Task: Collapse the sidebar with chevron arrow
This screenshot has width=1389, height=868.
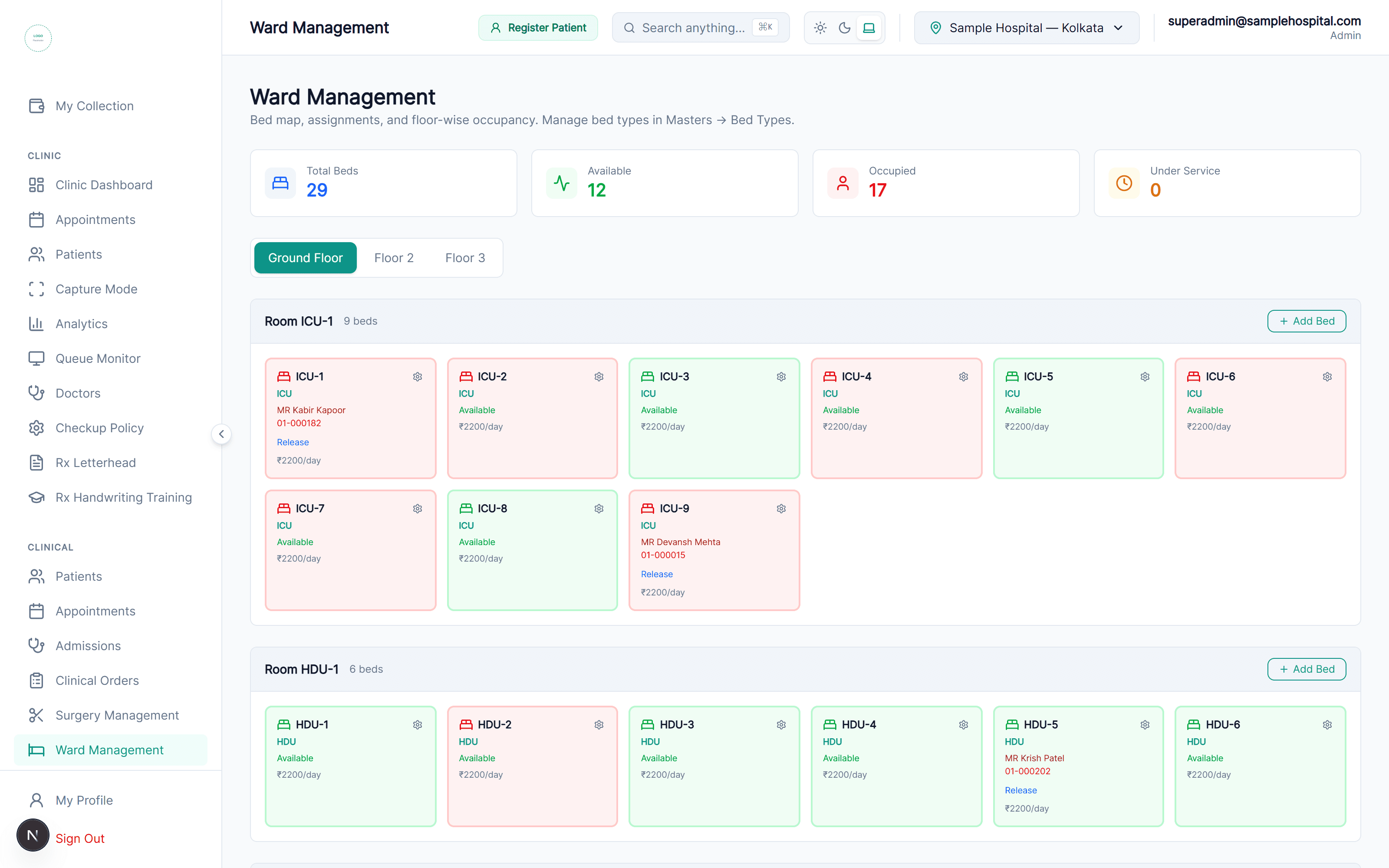Action: click(x=221, y=434)
